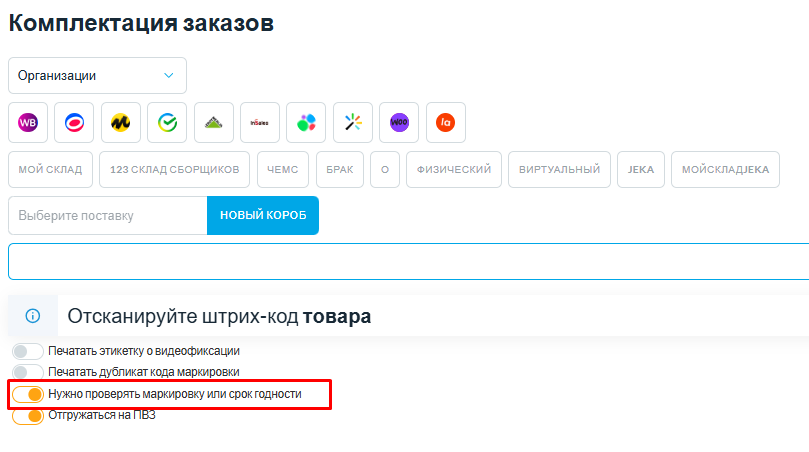
Task: Select the Wildberries (WB) marketplace icon
Action: (x=28, y=122)
